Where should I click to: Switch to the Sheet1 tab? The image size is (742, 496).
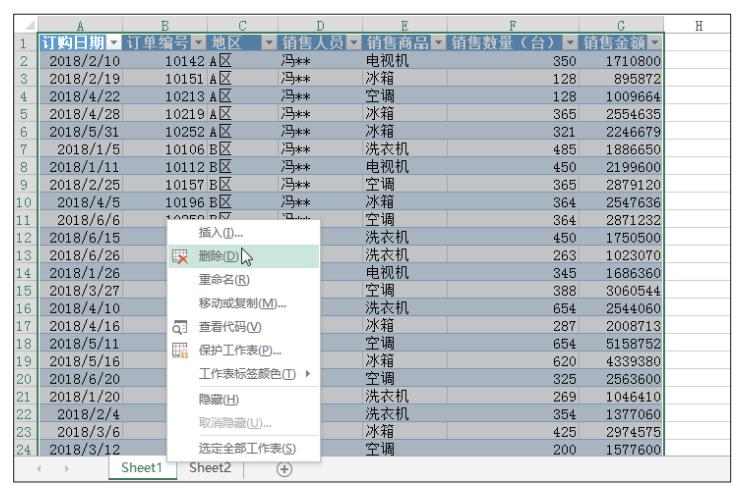(141, 468)
